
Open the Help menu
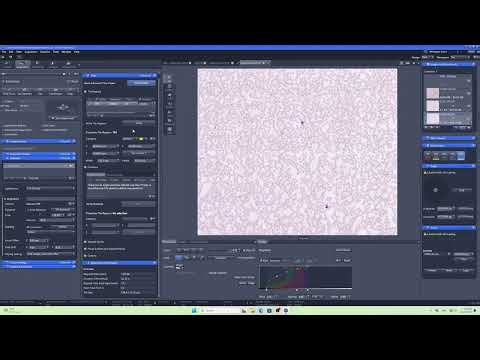(x=77, y=52)
